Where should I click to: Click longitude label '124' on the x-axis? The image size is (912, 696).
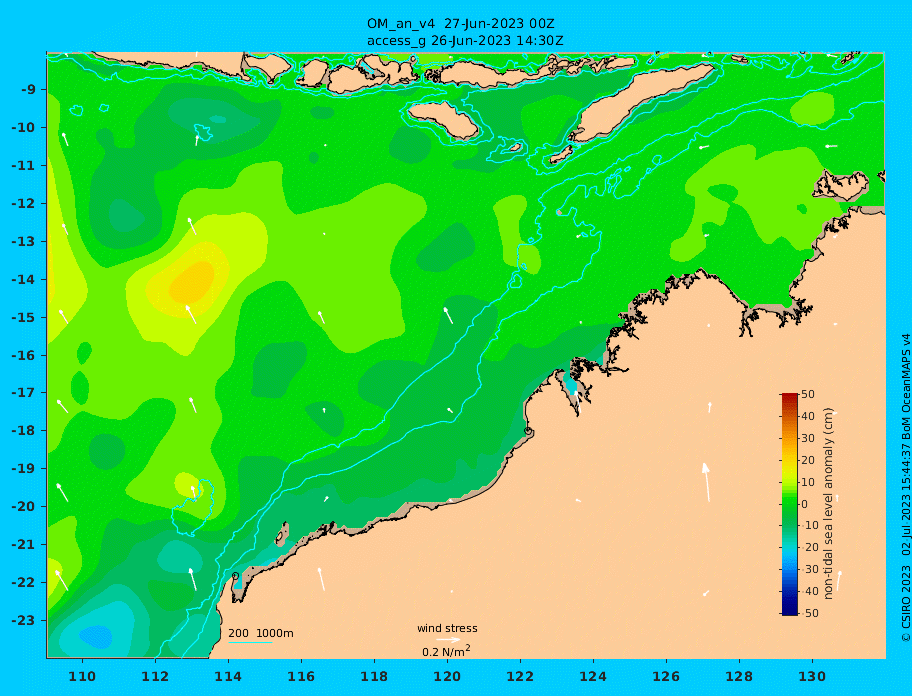click(x=593, y=676)
